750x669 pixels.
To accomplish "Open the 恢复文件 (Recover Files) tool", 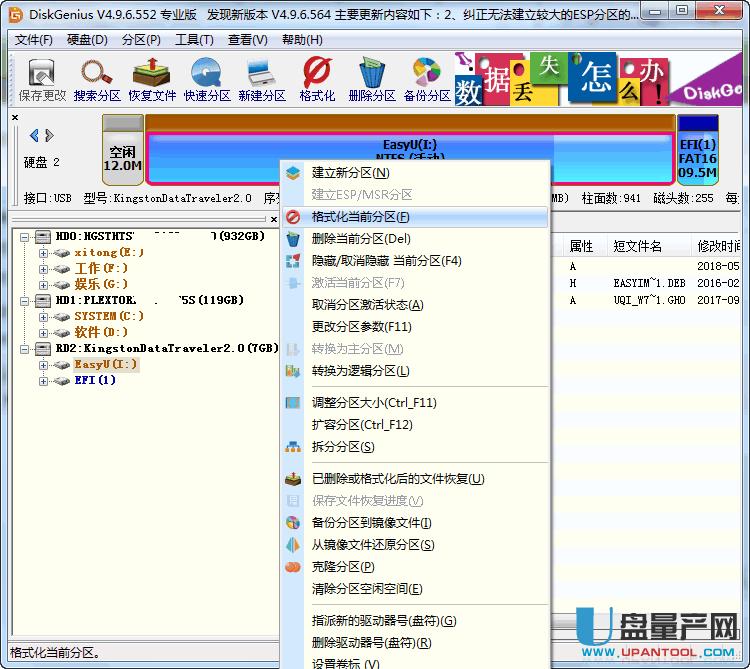I will click(152, 79).
